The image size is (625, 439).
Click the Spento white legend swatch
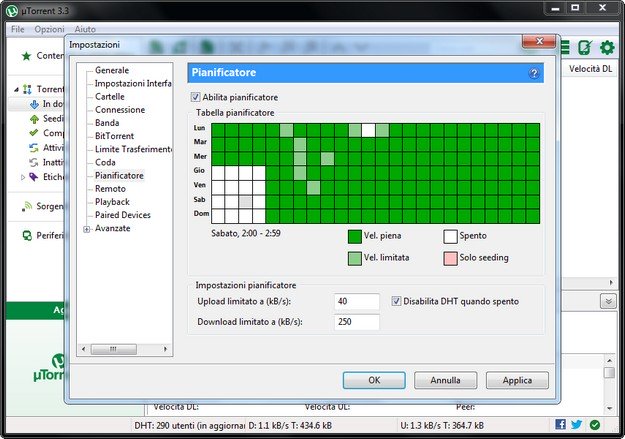[x=450, y=236]
